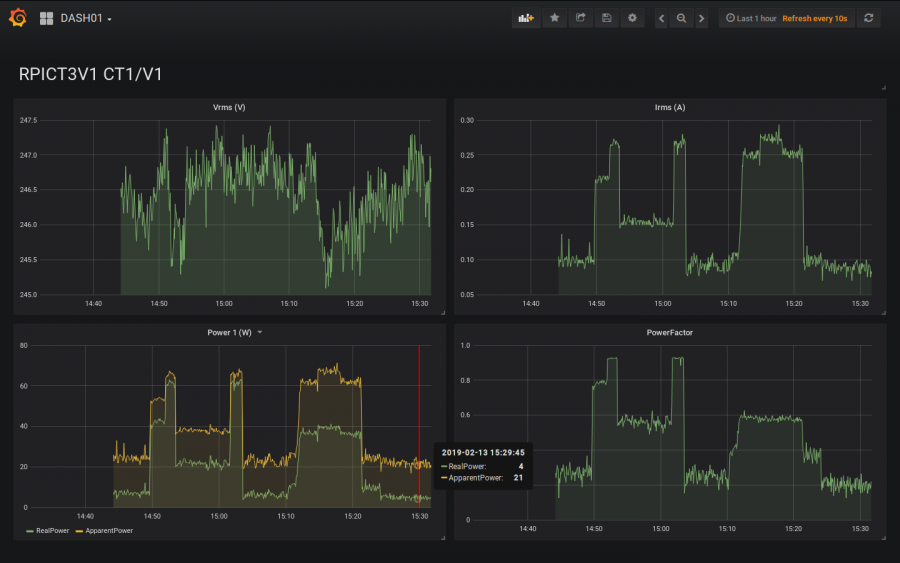Image resolution: width=900 pixels, height=563 pixels.
Task: Star this dashboard as favorite
Action: tap(554, 18)
